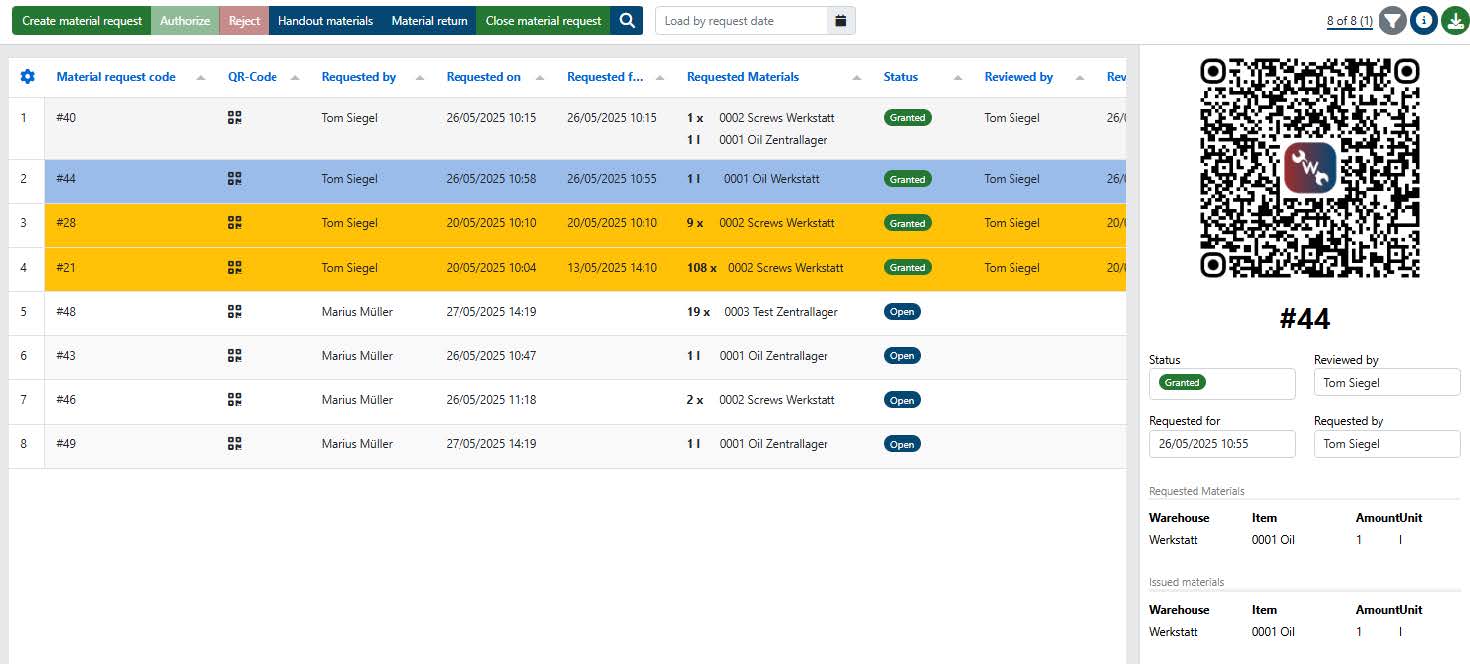Sort by Status column header
The width and height of the screenshot is (1470, 664).
click(x=901, y=77)
